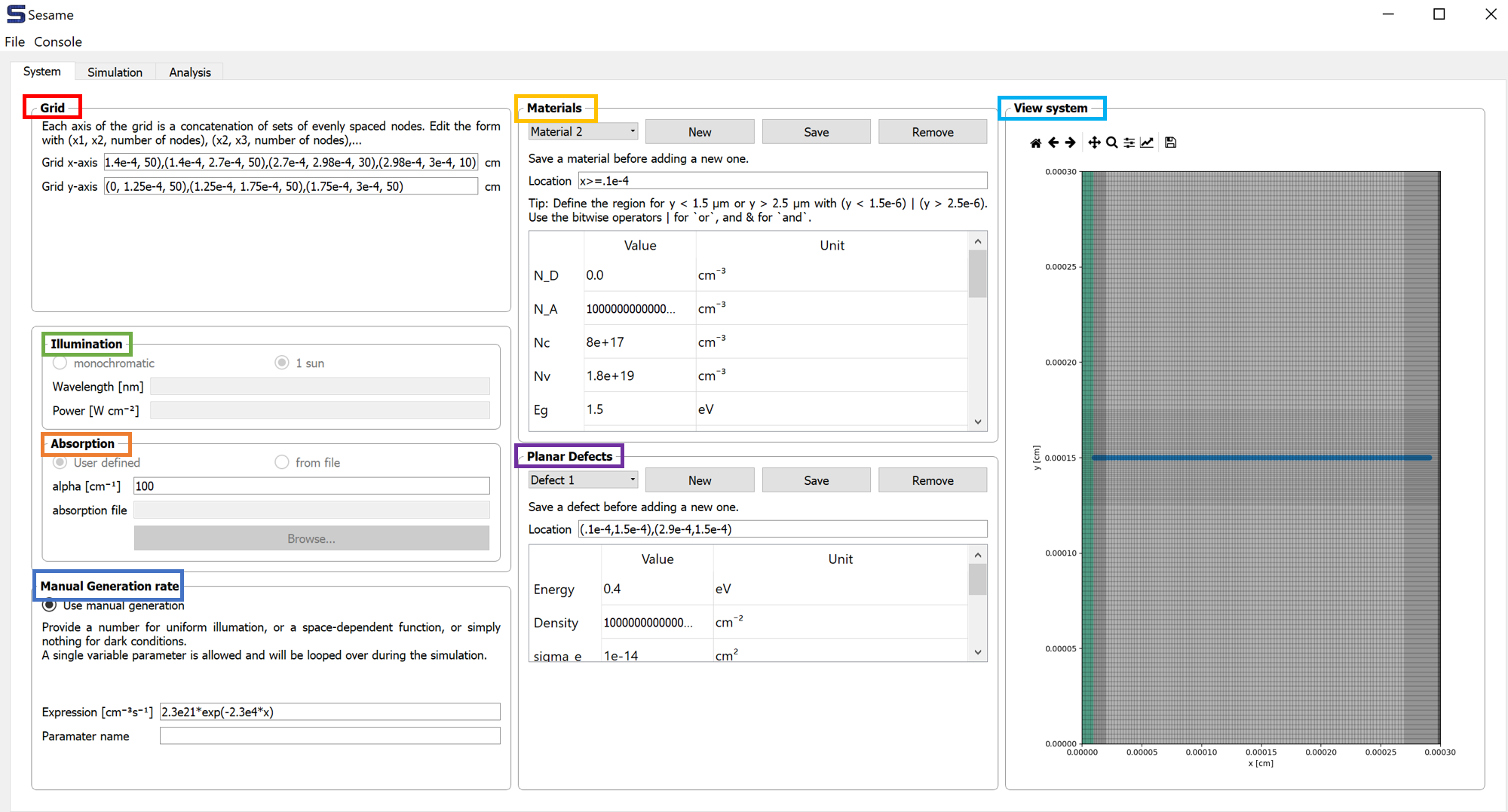
Task: Click Save in the Materials section
Action: pos(817,132)
